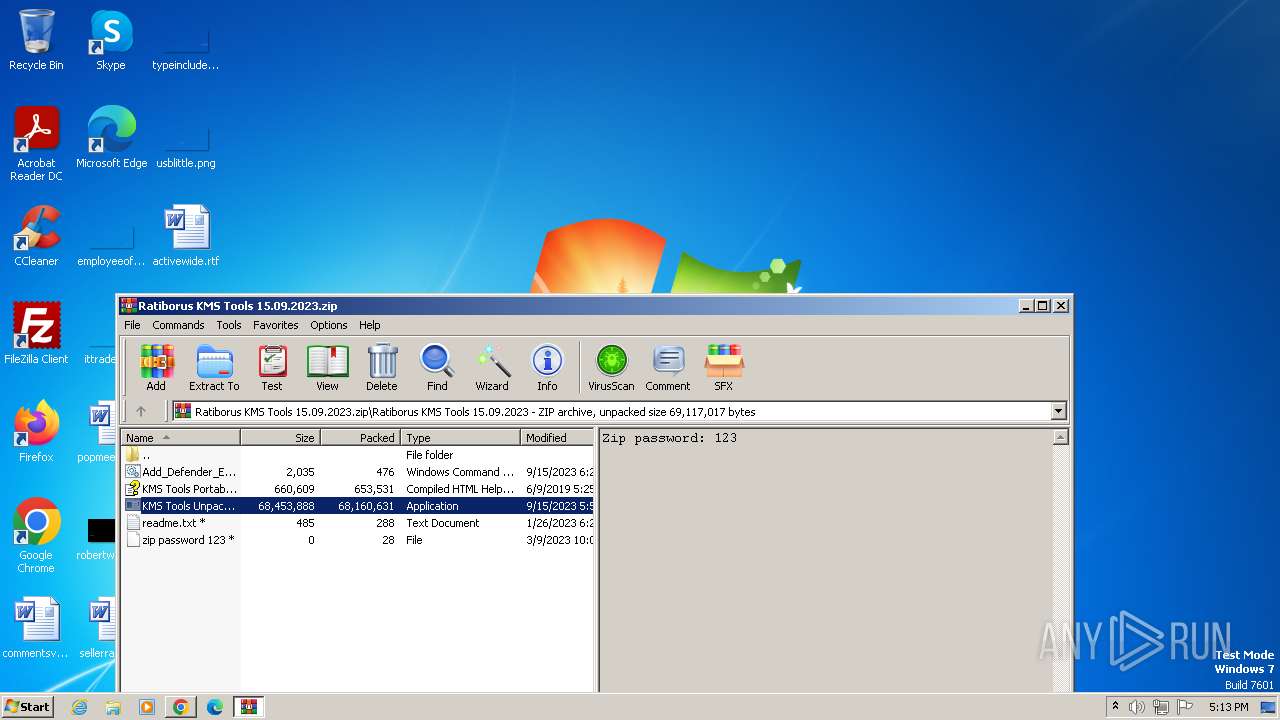This screenshot has width=1280, height=720.
Task: Sort files by Size column
Action: pyautogui.click(x=281, y=437)
